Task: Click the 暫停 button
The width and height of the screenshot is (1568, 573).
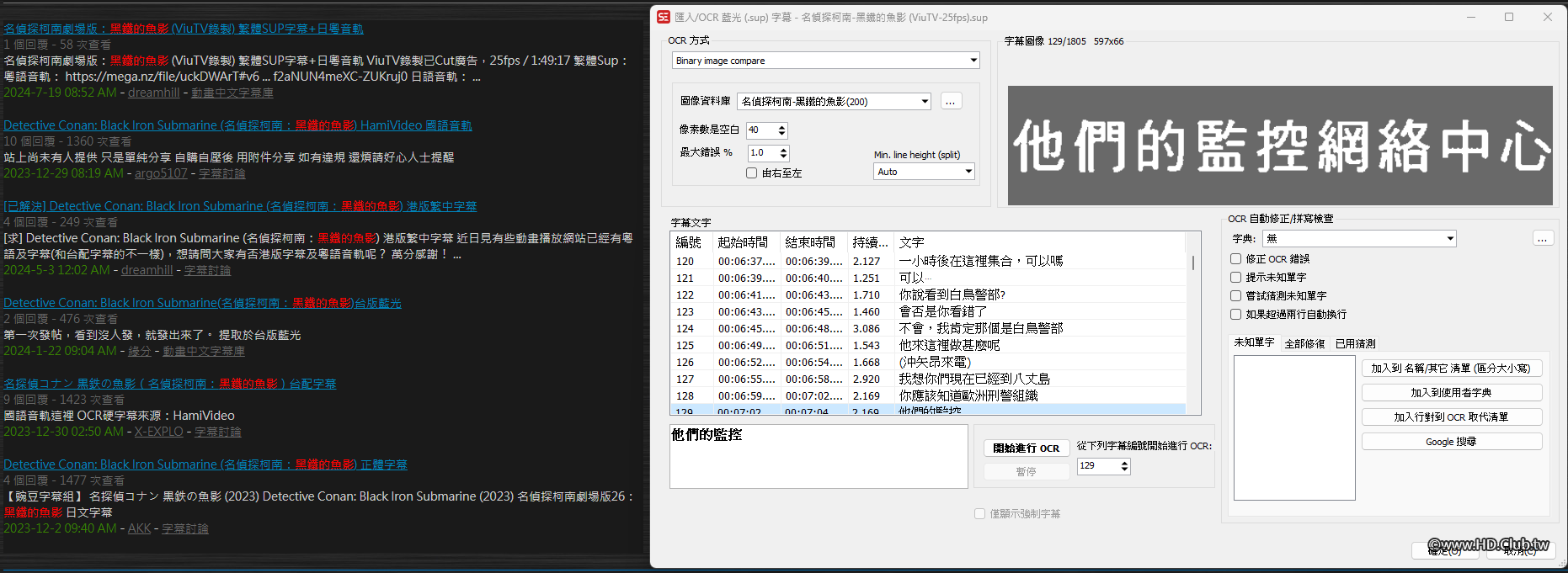Action: click(1026, 472)
